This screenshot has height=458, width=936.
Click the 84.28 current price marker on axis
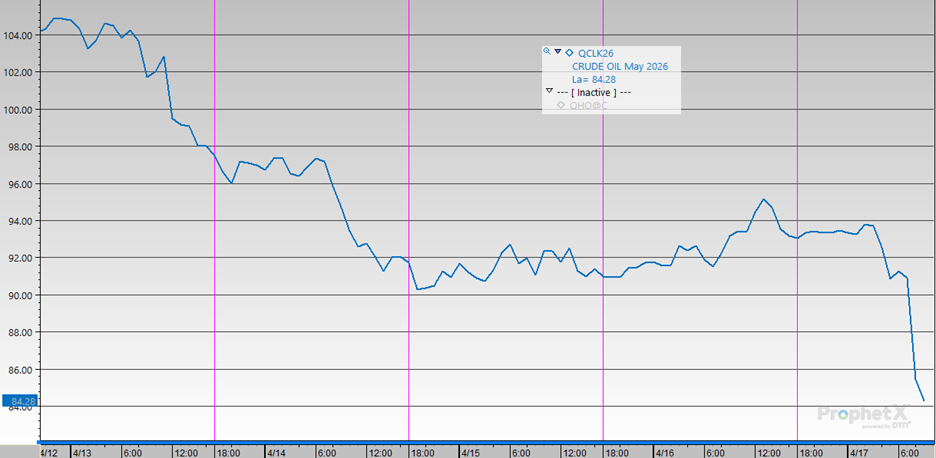click(x=18, y=402)
